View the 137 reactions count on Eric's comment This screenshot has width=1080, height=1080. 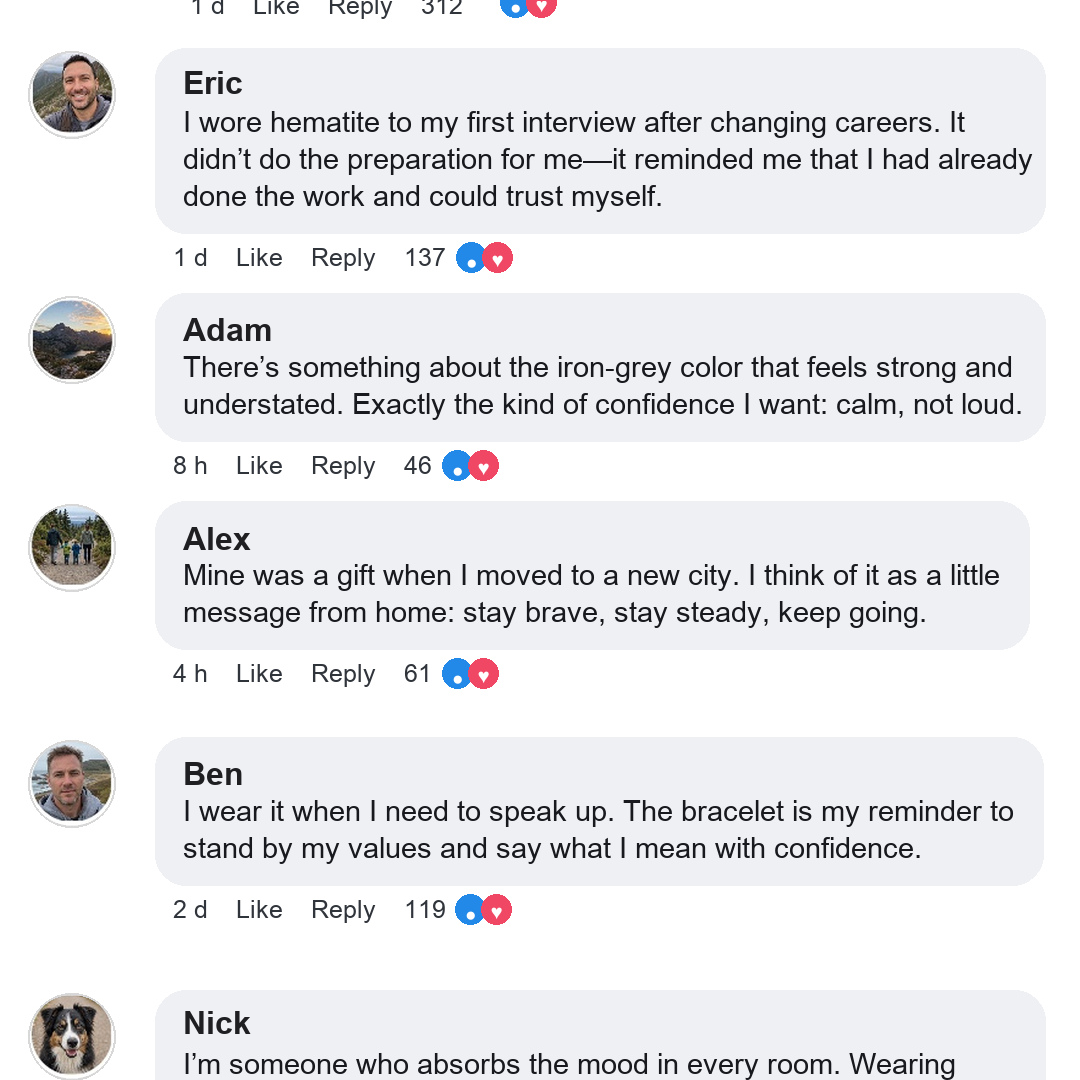tap(425, 258)
